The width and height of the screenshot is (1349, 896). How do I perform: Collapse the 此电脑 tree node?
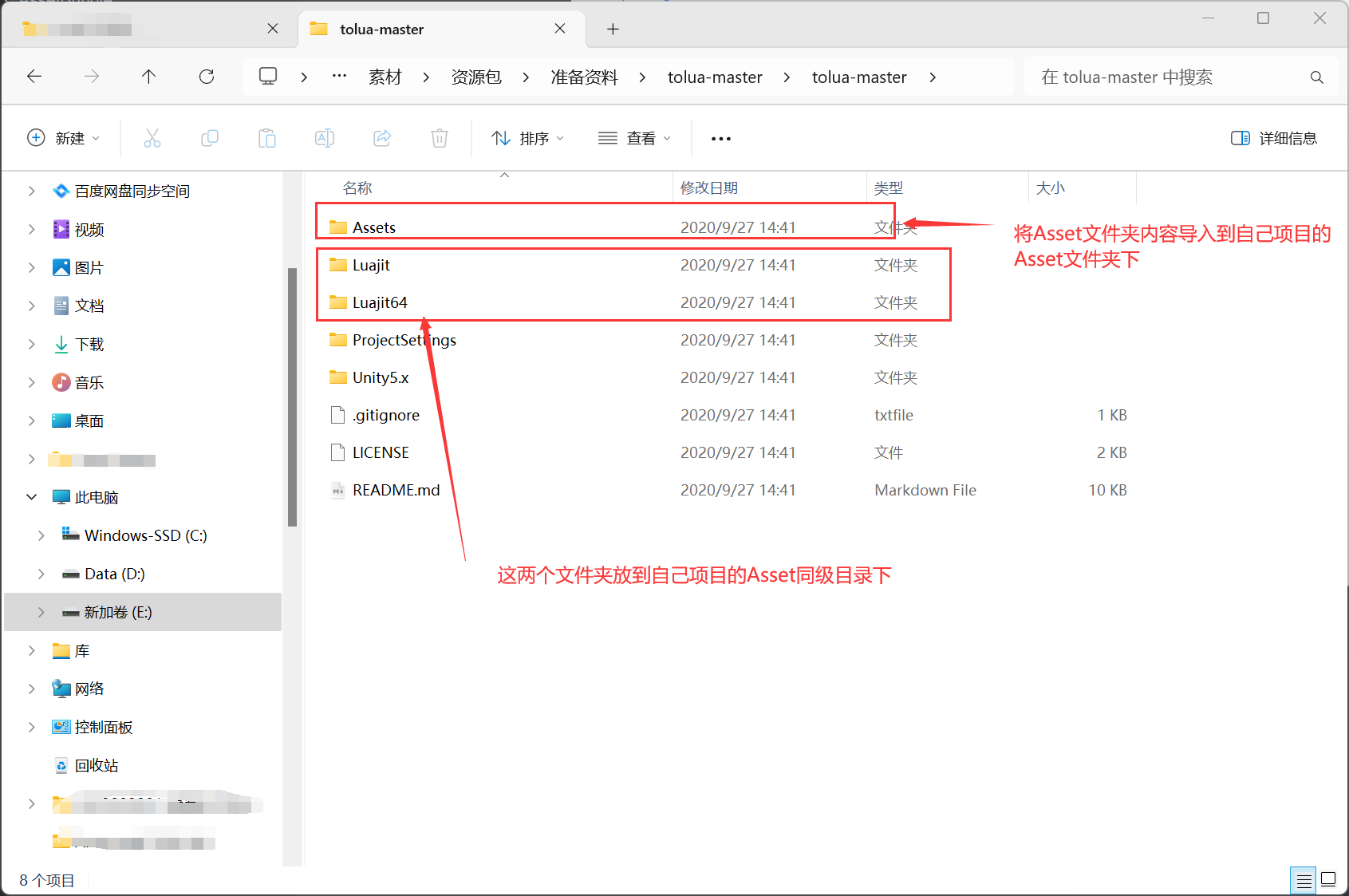32,497
